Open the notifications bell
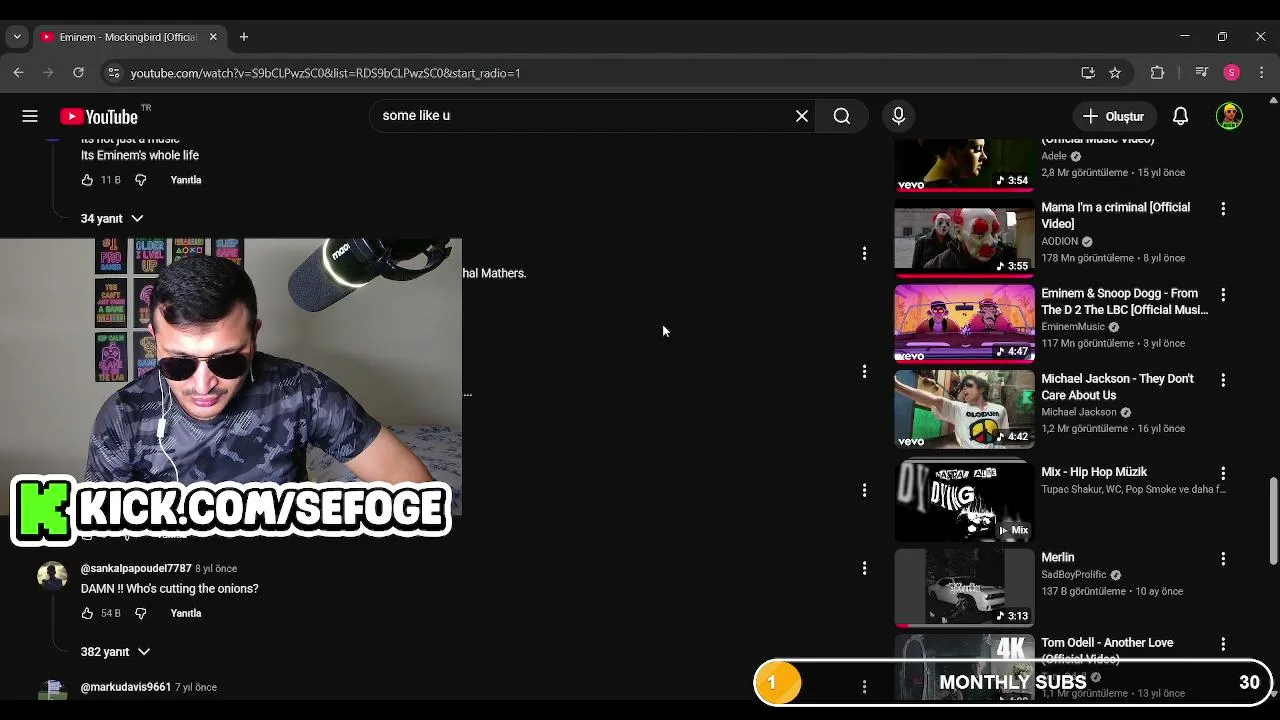 pyautogui.click(x=1180, y=116)
